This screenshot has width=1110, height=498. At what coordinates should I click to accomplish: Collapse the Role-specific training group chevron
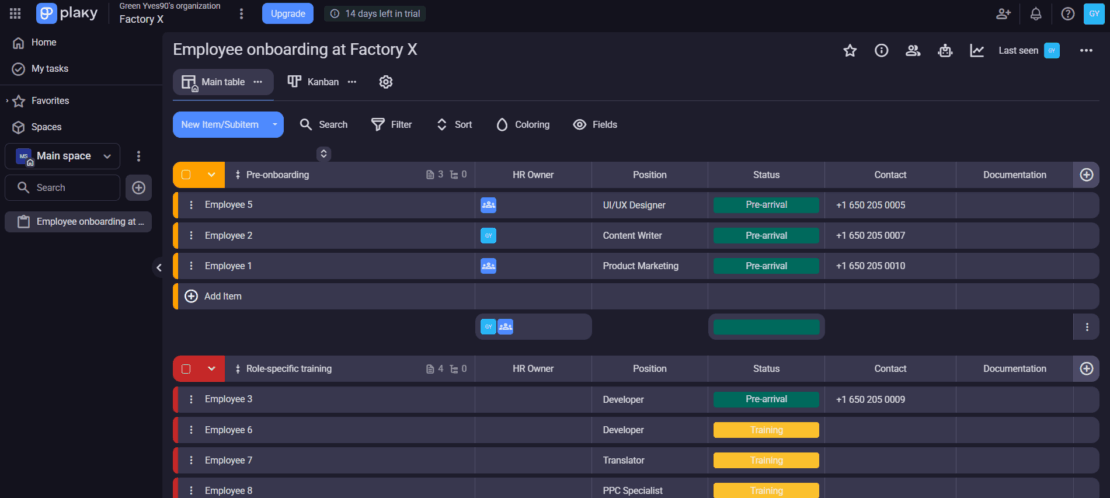pos(211,368)
